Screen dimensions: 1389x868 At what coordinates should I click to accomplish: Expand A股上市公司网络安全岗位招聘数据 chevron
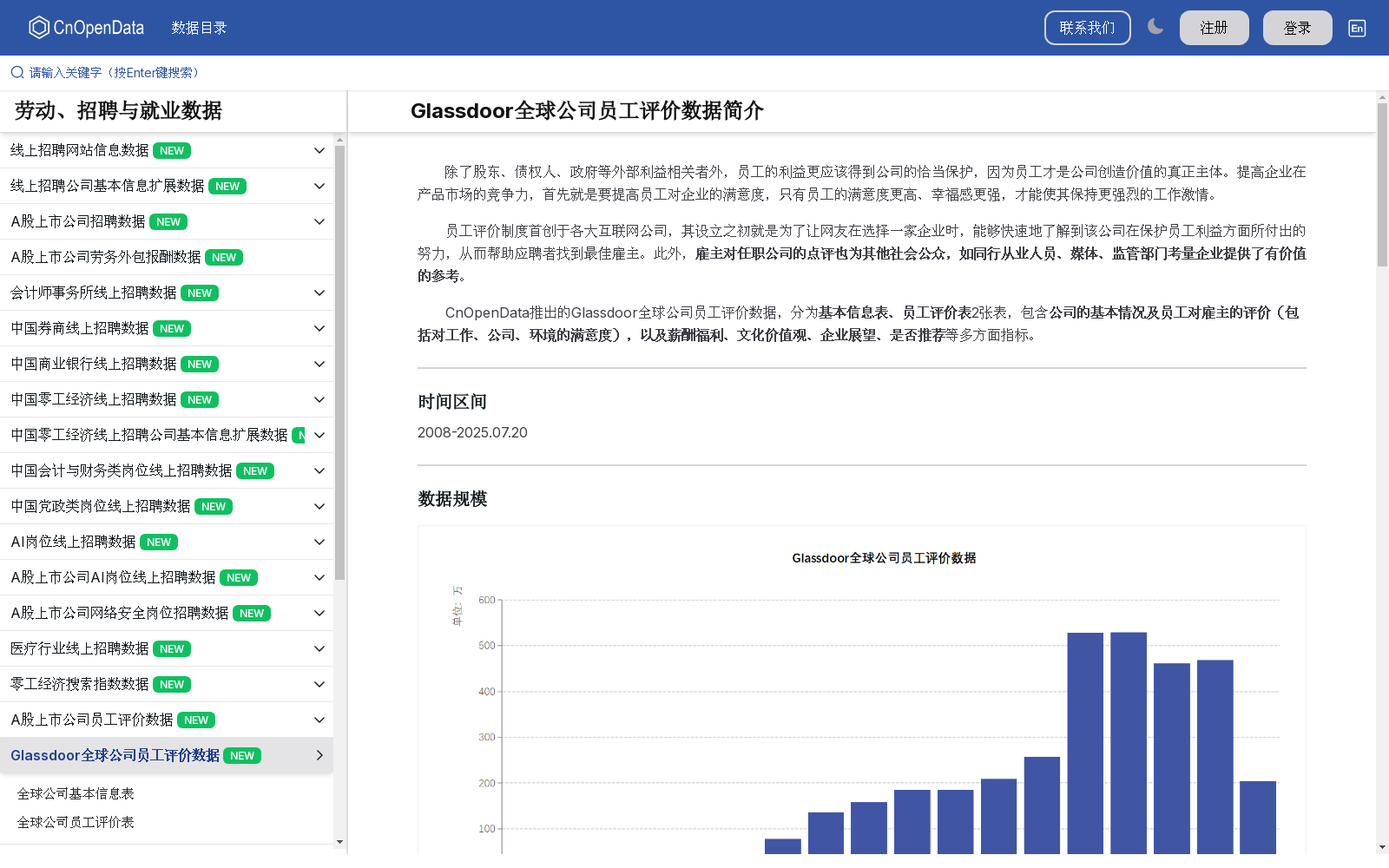pyautogui.click(x=319, y=613)
